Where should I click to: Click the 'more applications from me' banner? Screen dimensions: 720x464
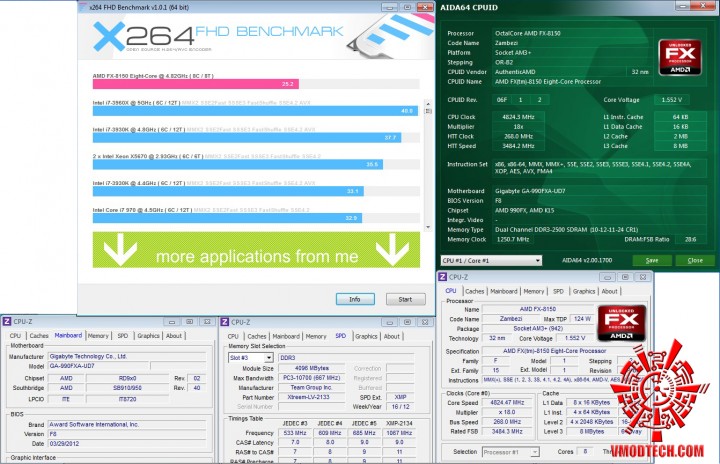point(256,250)
